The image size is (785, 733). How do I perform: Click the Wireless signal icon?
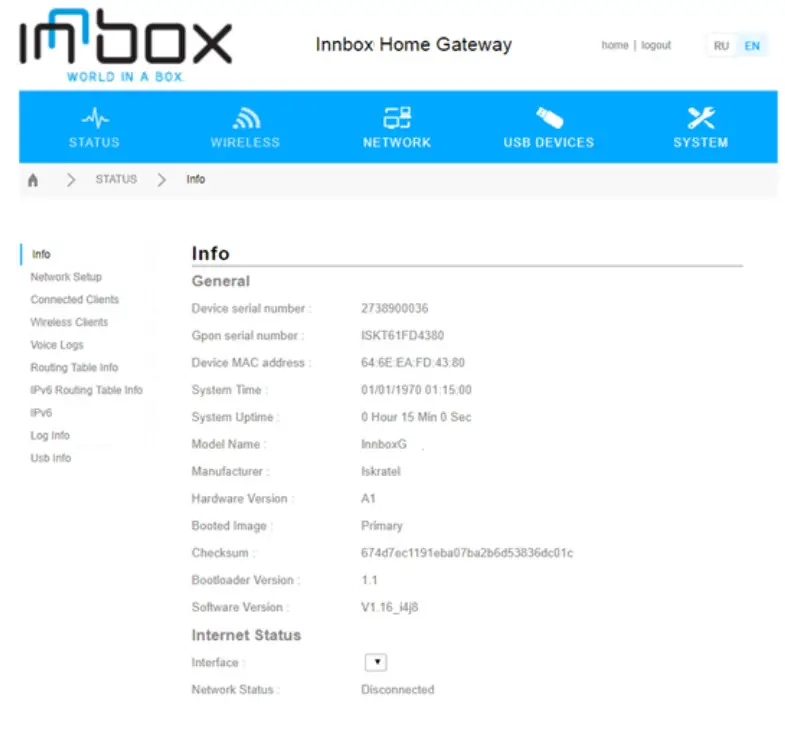(246, 119)
